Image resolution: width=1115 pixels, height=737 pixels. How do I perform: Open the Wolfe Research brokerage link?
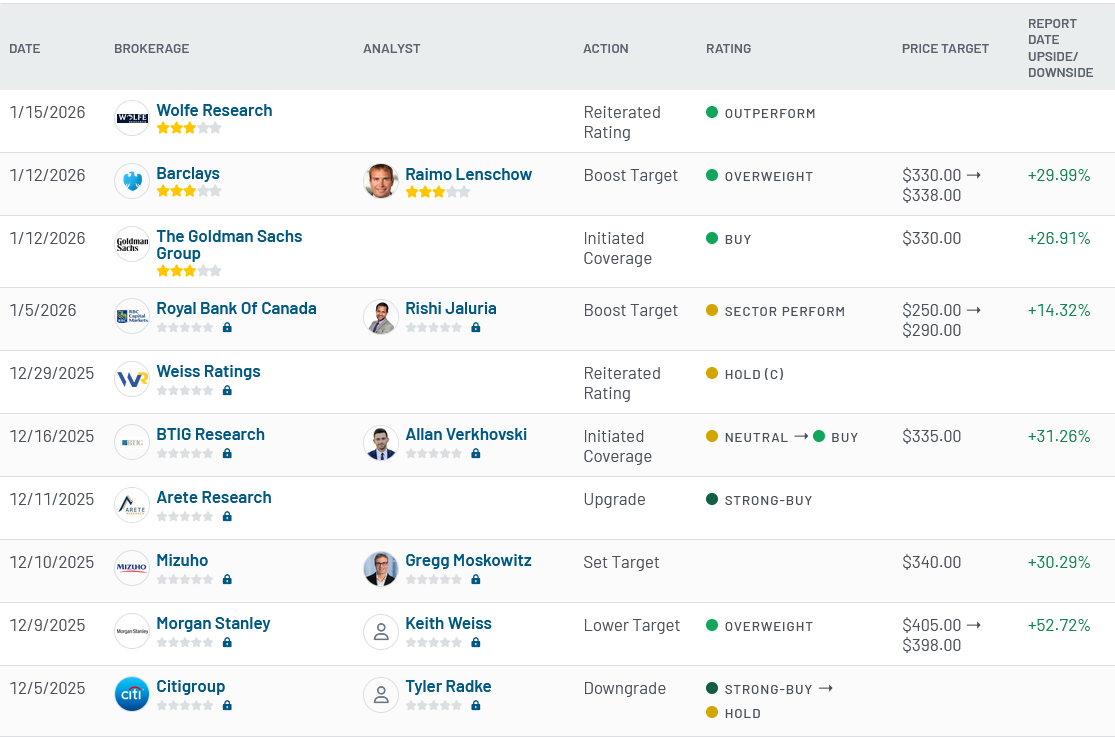[214, 110]
